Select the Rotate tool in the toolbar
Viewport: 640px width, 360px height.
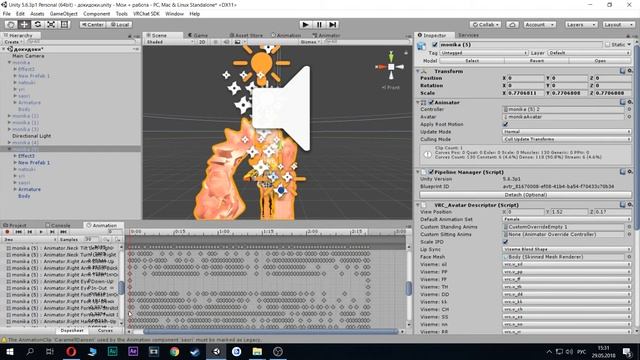[38, 24]
